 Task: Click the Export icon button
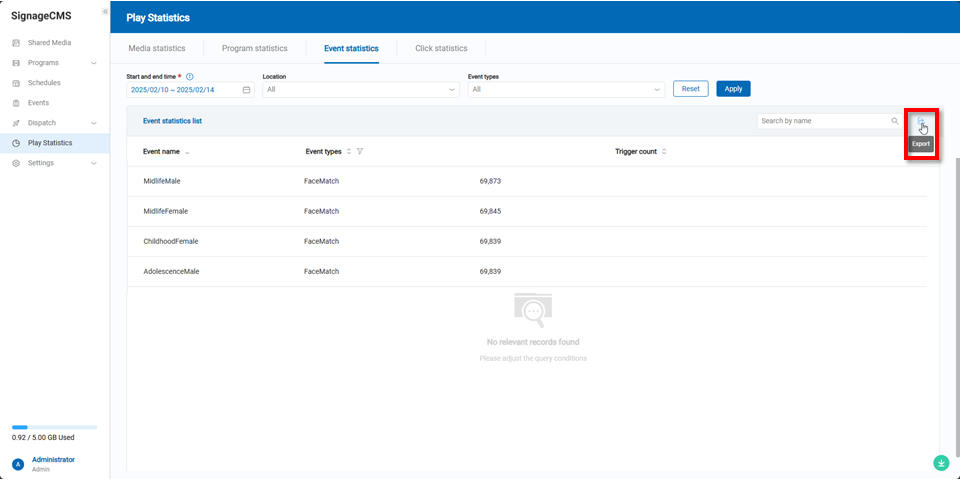tap(921, 122)
